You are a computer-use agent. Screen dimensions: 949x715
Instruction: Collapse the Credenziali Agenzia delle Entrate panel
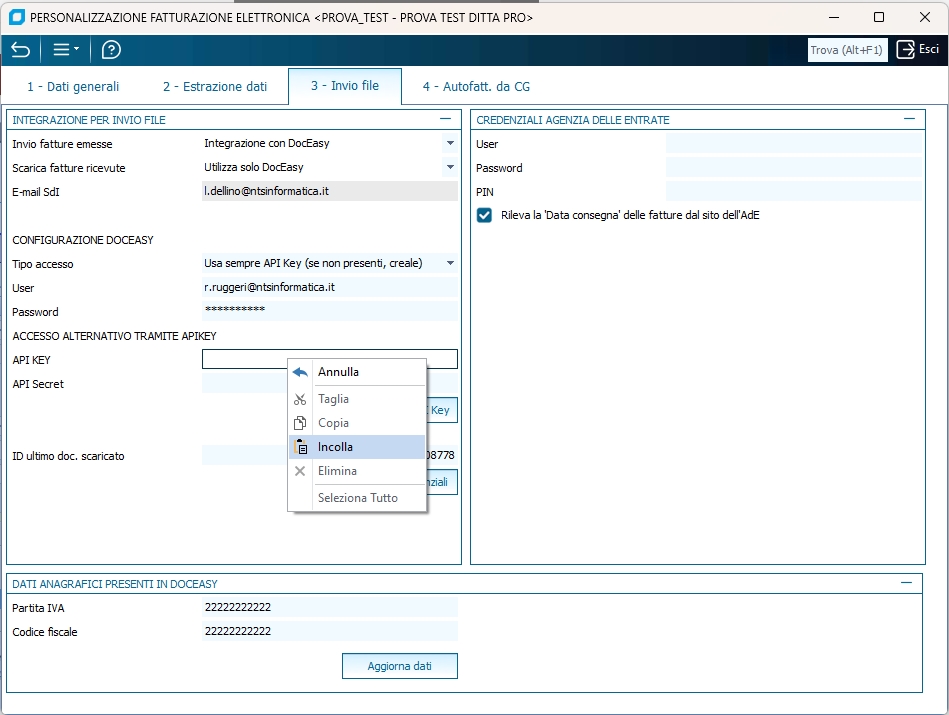[908, 119]
